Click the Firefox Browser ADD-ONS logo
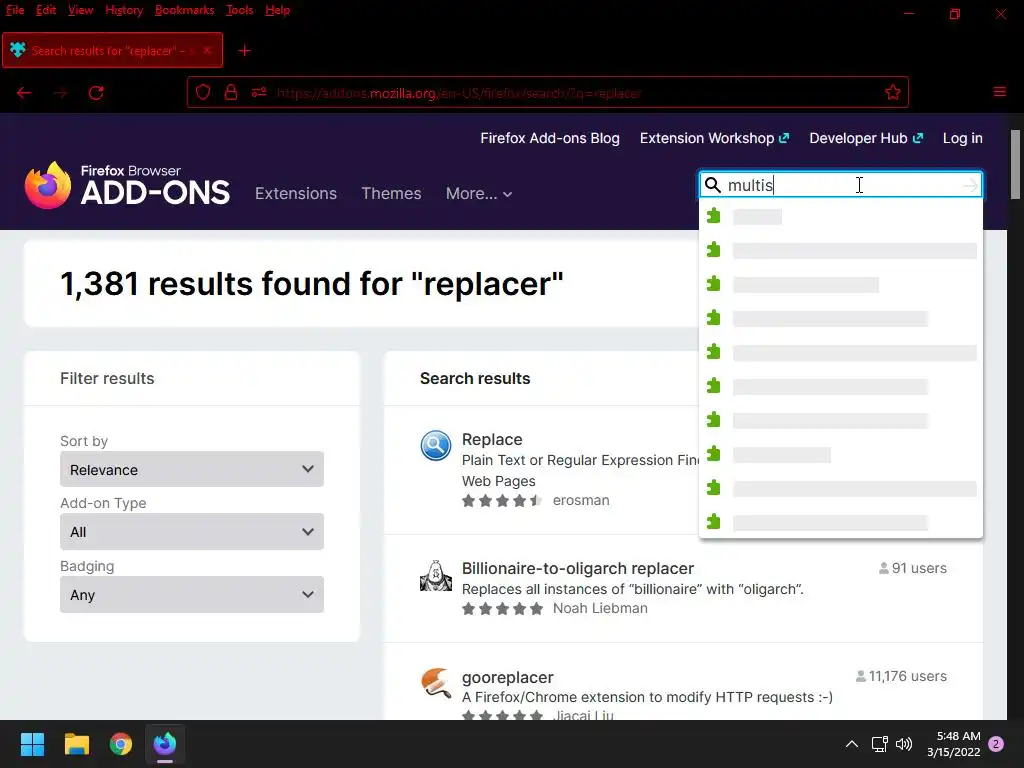The height and width of the screenshot is (768, 1024). pyautogui.click(x=127, y=185)
